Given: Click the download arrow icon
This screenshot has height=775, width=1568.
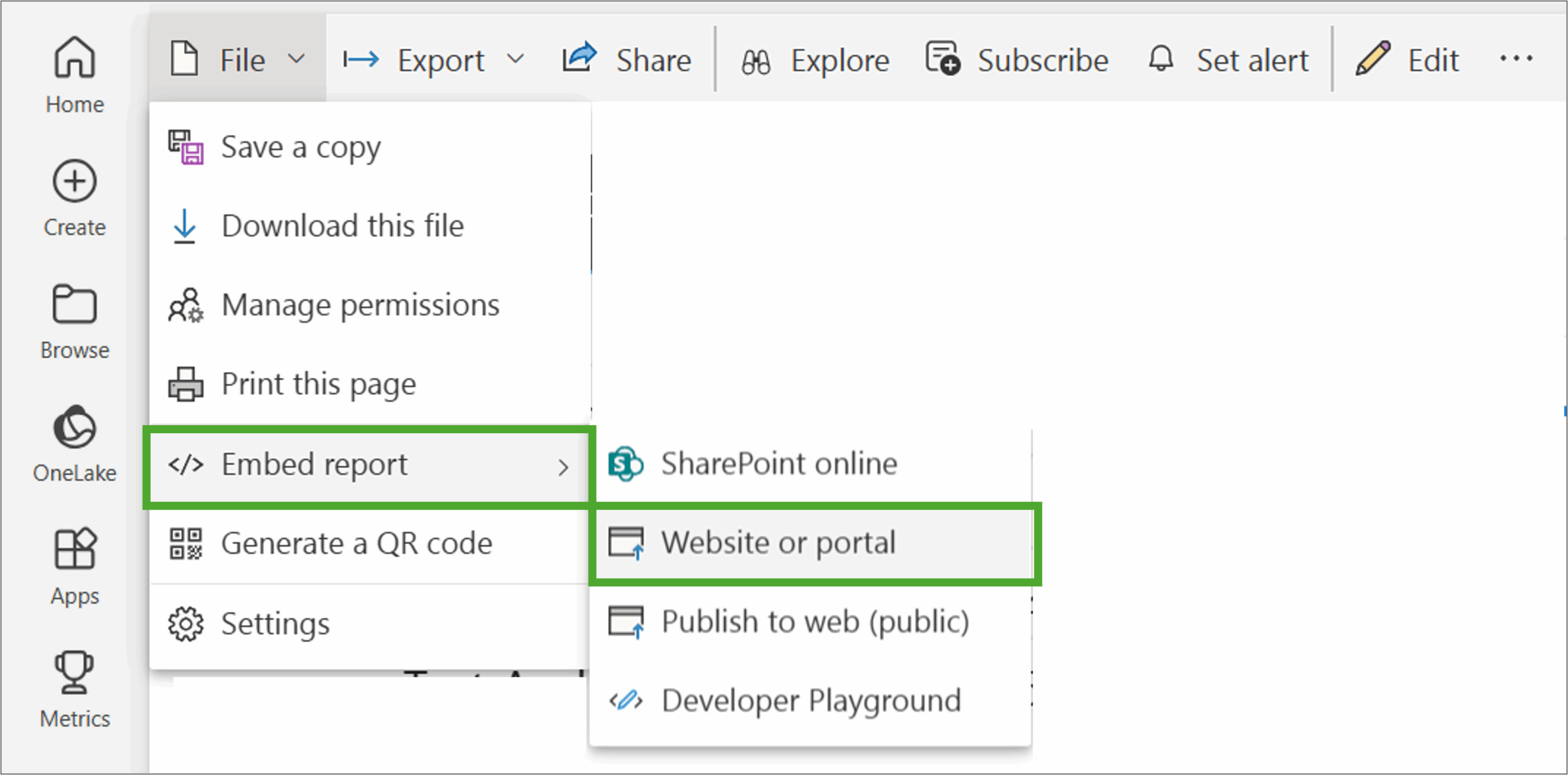Looking at the screenshot, I should 184,226.
